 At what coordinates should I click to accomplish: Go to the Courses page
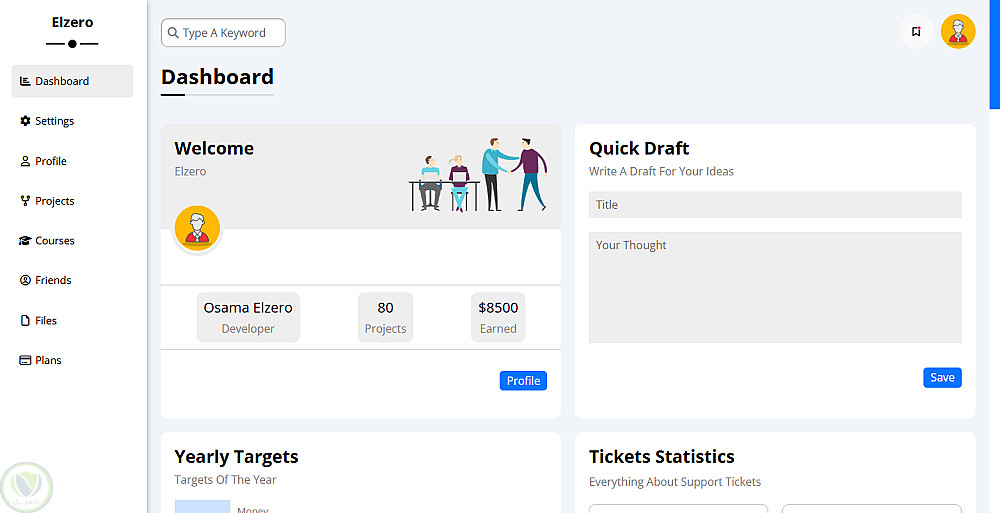click(x=54, y=241)
